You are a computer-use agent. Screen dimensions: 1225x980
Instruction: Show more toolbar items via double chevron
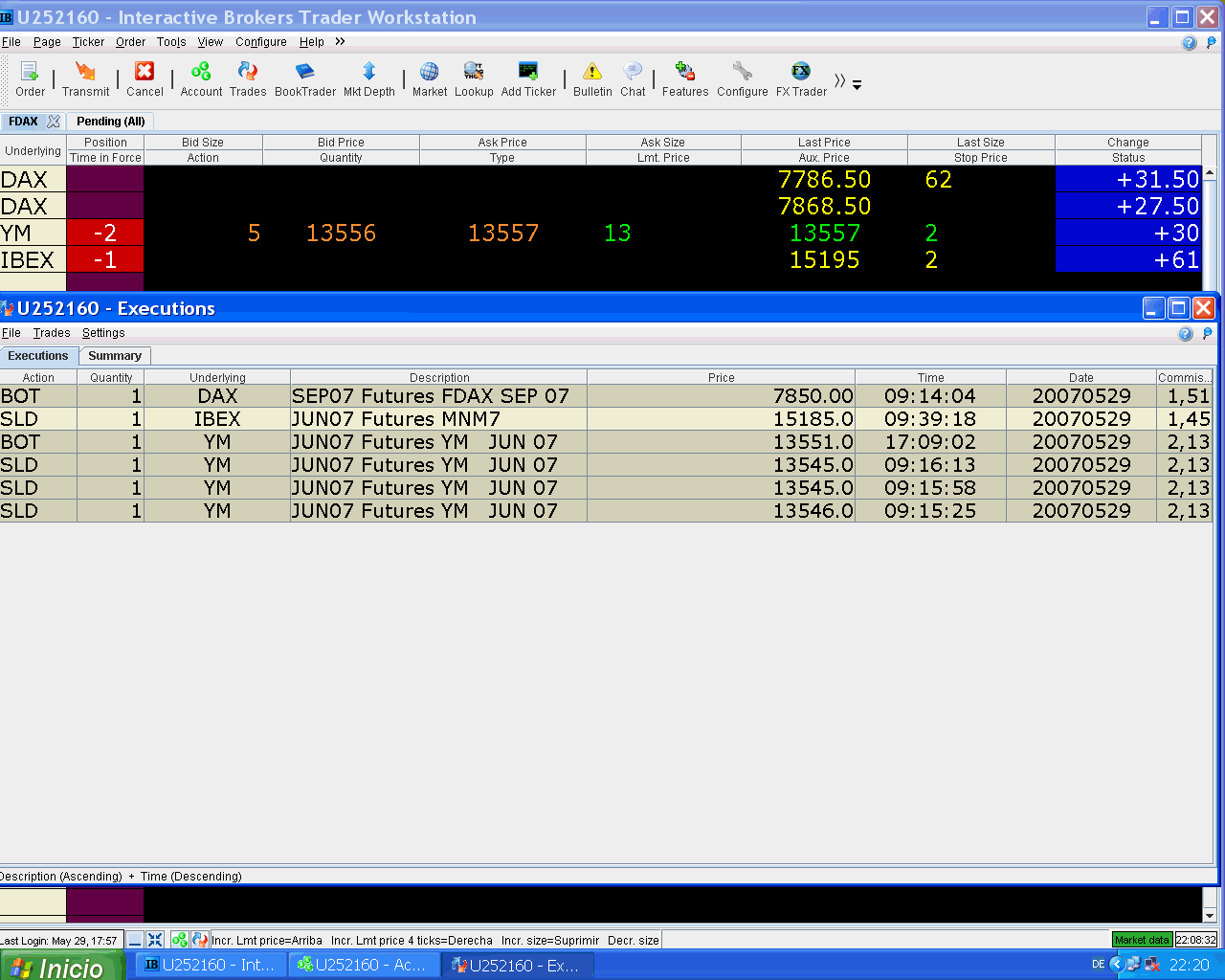coord(840,81)
